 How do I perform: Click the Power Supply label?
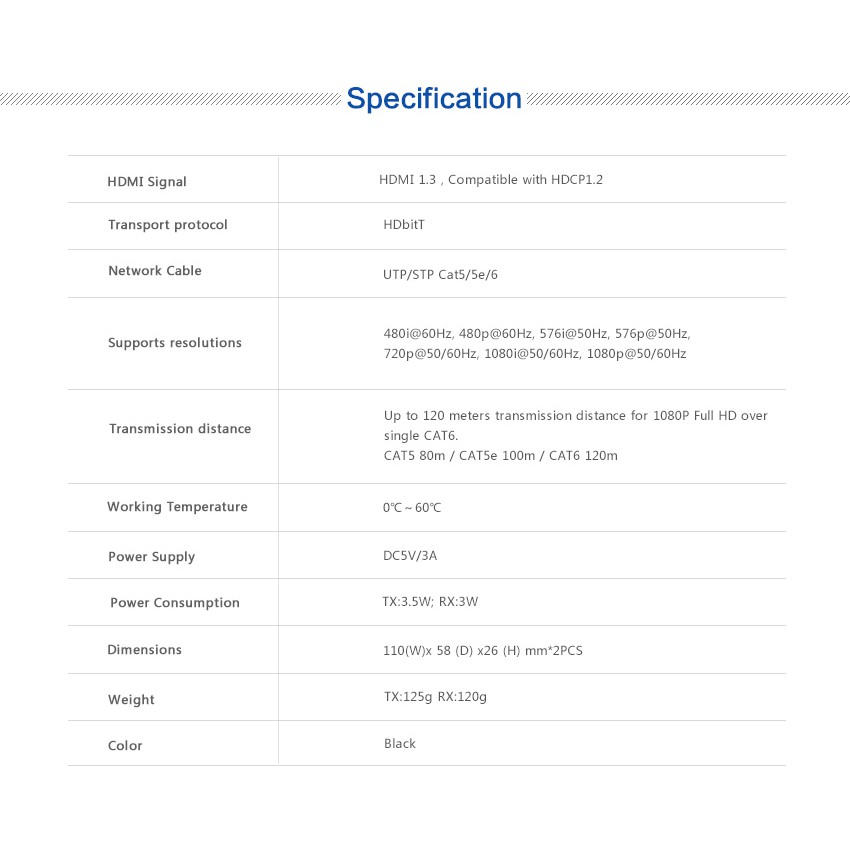point(152,557)
